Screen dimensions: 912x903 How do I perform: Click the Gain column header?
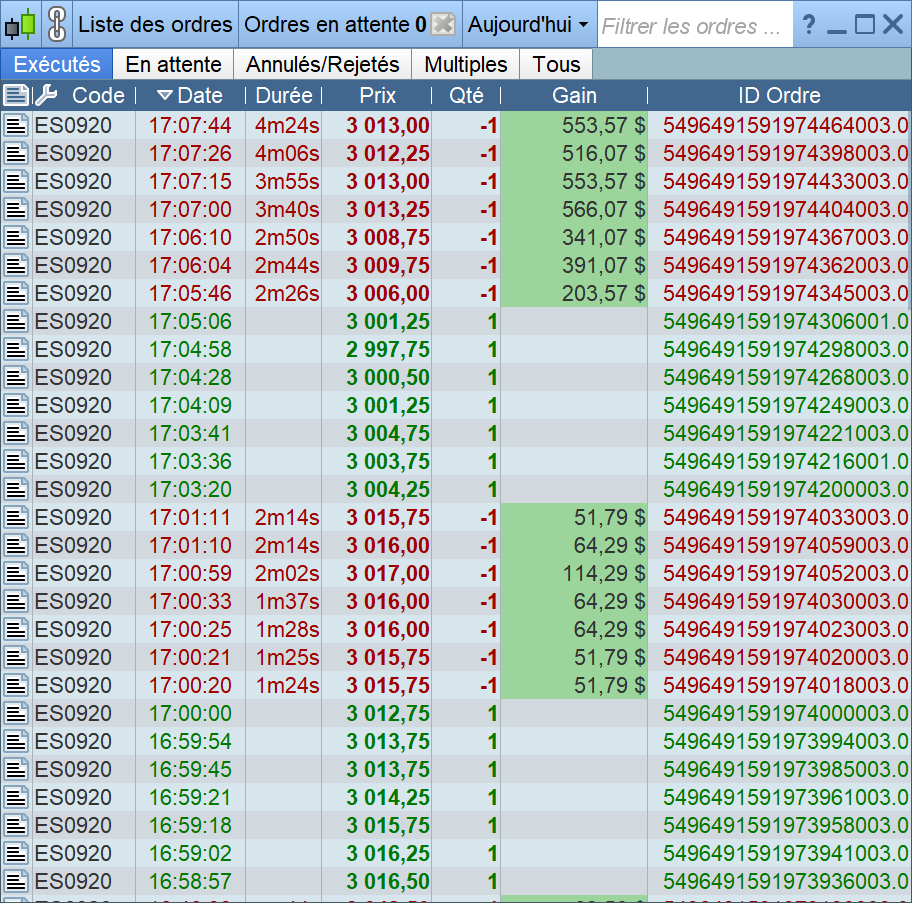coord(574,95)
